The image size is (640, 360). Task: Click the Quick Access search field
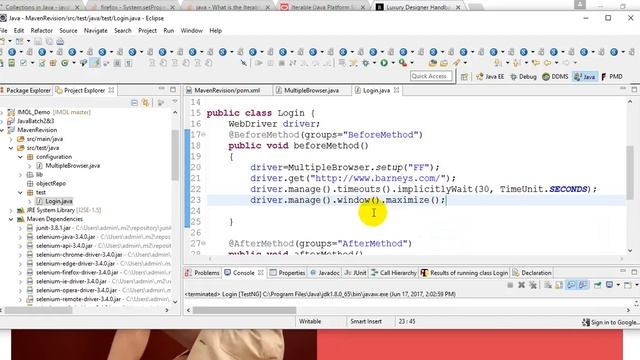coord(431,76)
